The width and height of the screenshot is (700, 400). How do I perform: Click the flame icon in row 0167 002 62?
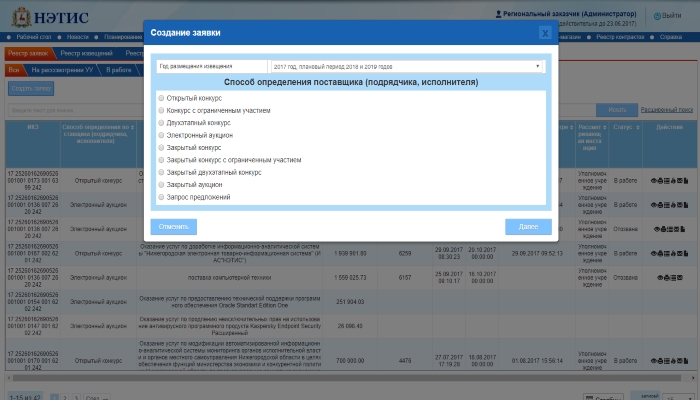(673, 254)
